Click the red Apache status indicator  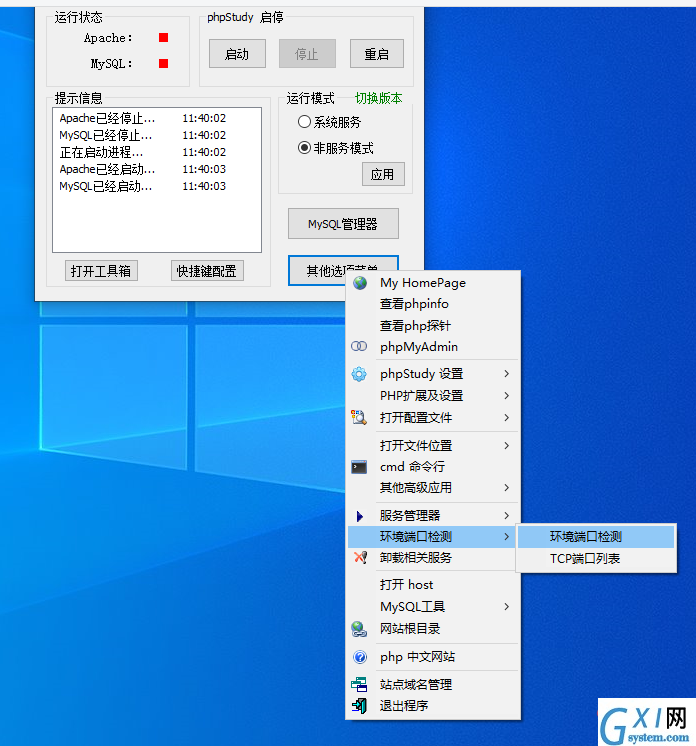pos(163,38)
